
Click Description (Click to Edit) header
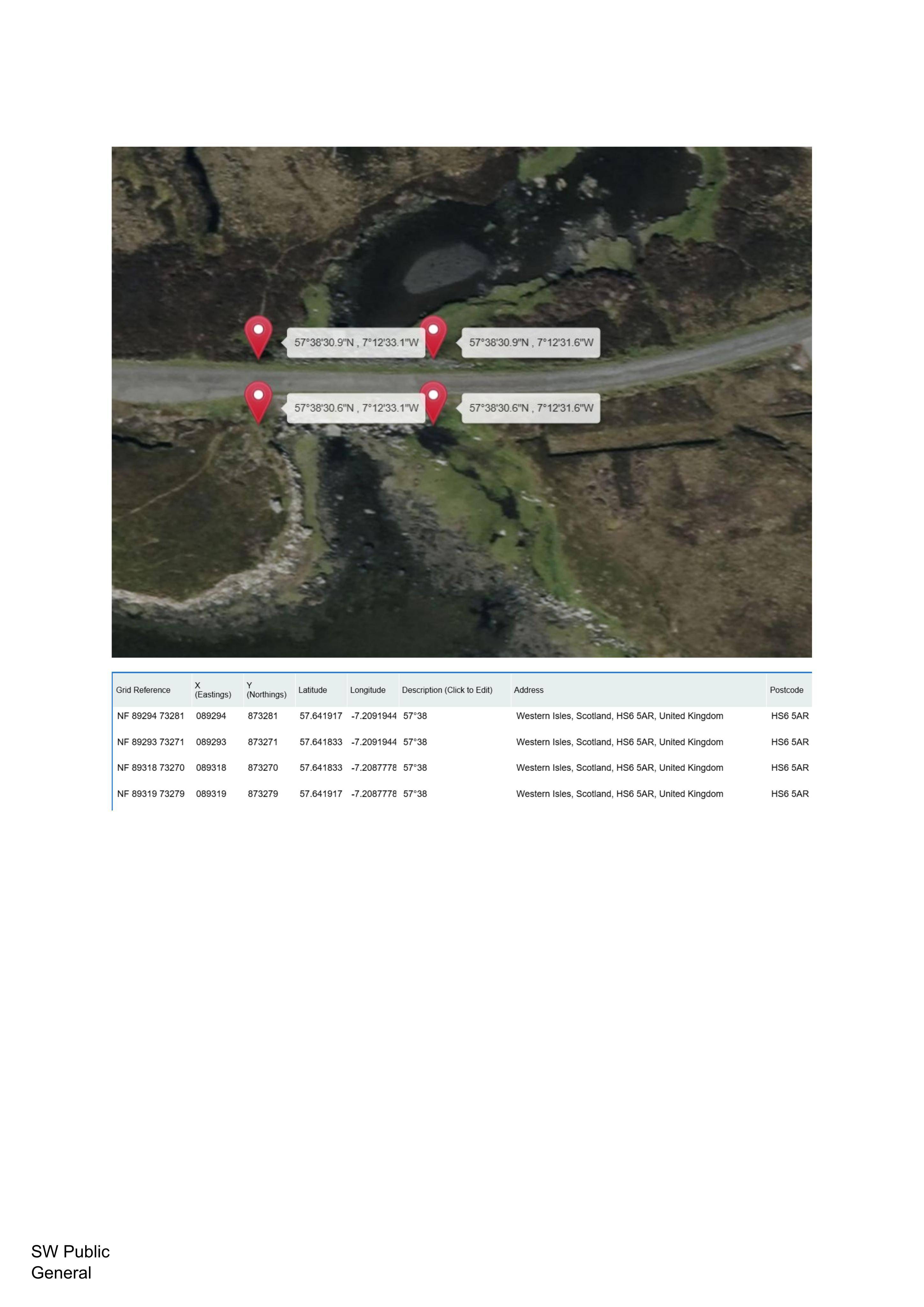447,690
